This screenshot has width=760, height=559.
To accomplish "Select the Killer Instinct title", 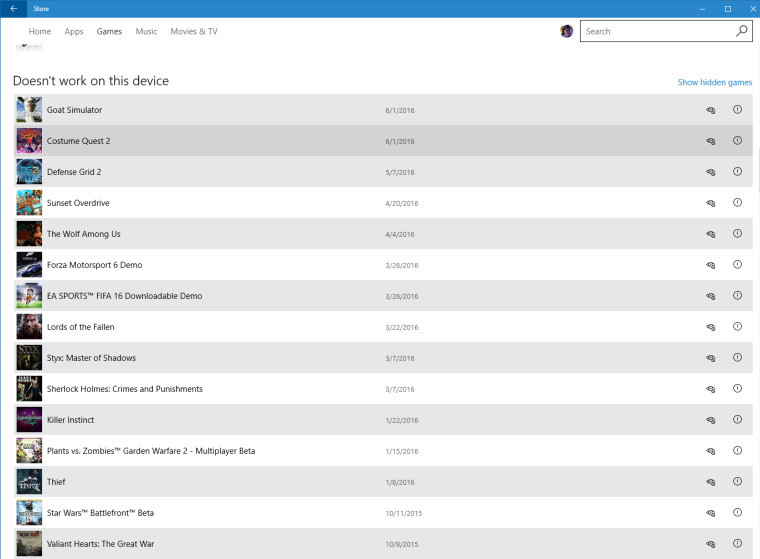I will 70,420.
